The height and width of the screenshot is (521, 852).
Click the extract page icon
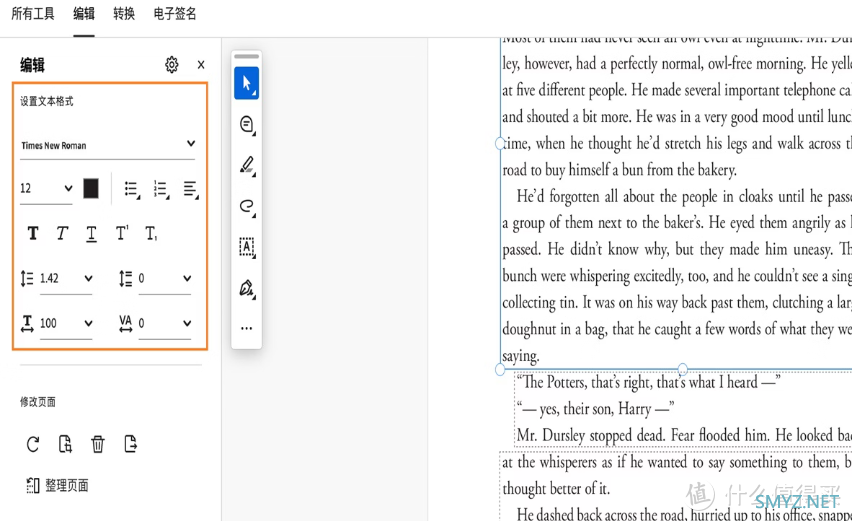click(x=130, y=444)
